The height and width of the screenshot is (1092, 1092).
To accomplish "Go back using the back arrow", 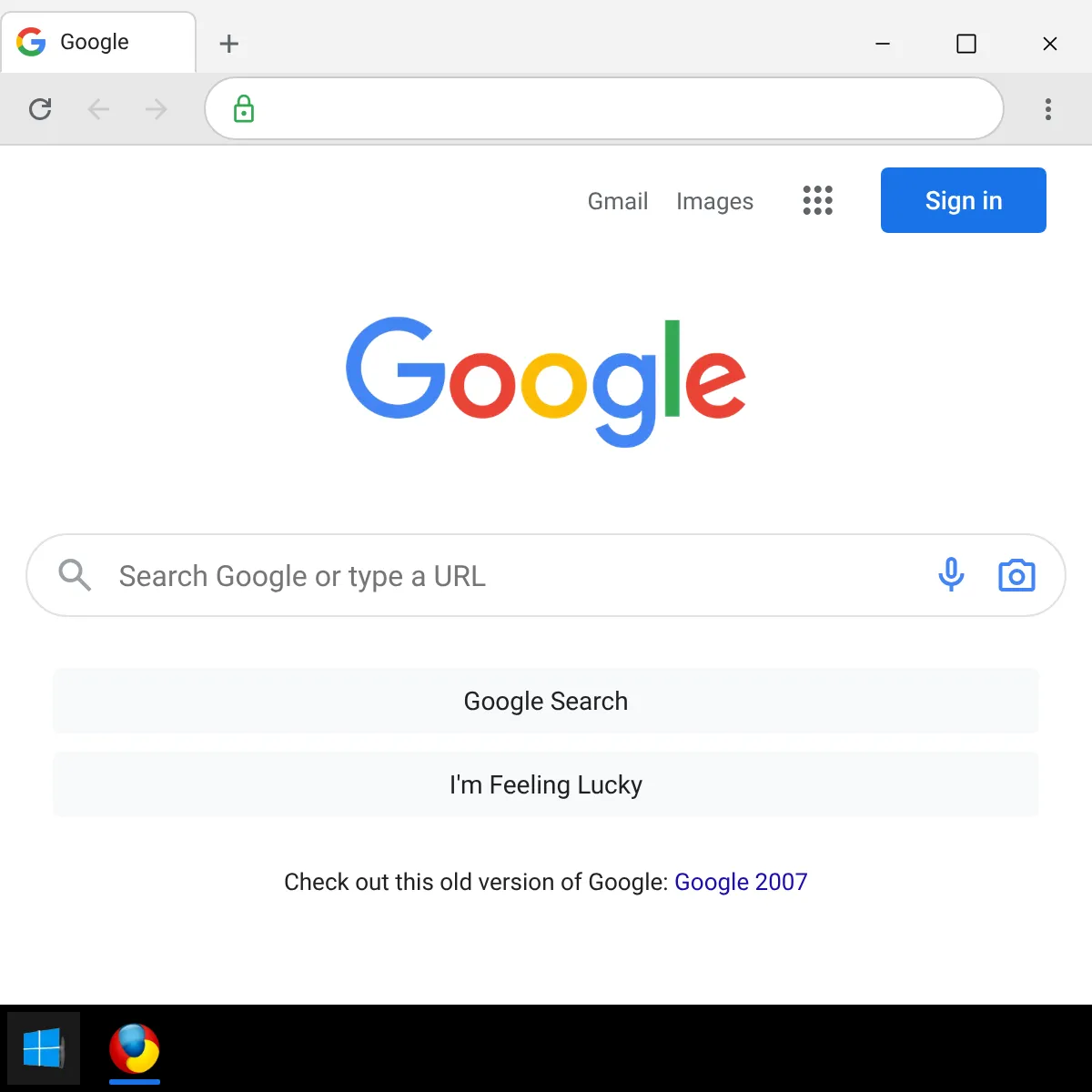I will tap(98, 109).
